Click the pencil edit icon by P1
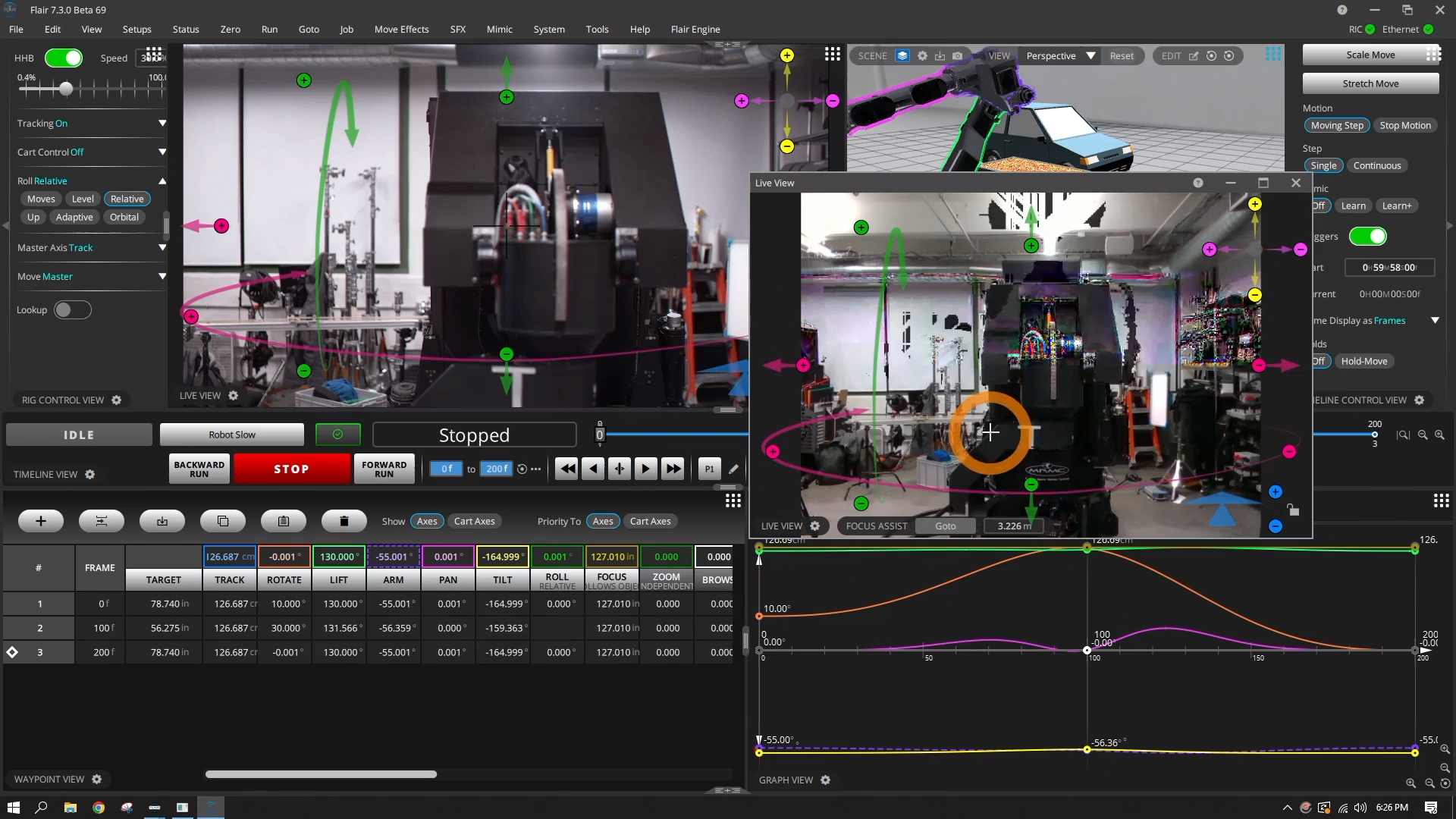Viewport: 1456px width, 819px height. [x=733, y=469]
